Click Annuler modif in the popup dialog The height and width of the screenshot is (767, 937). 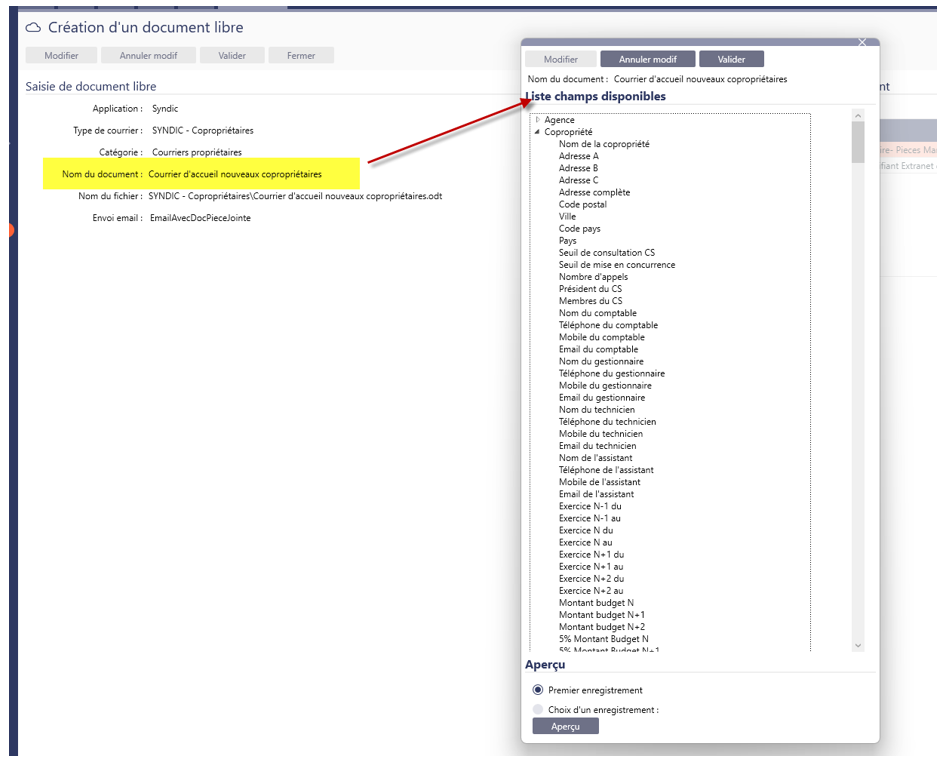tap(648, 59)
